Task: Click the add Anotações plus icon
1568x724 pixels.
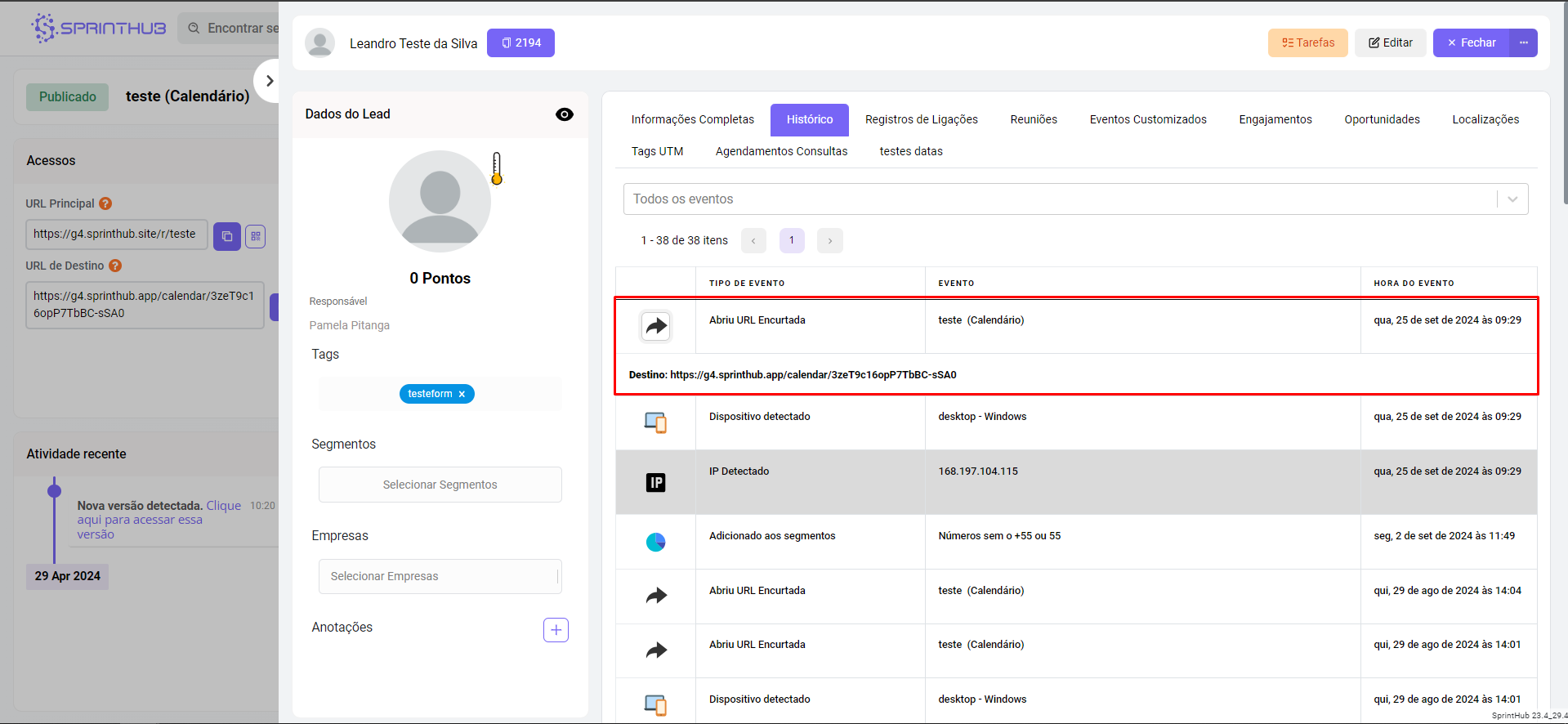Action: (556, 629)
